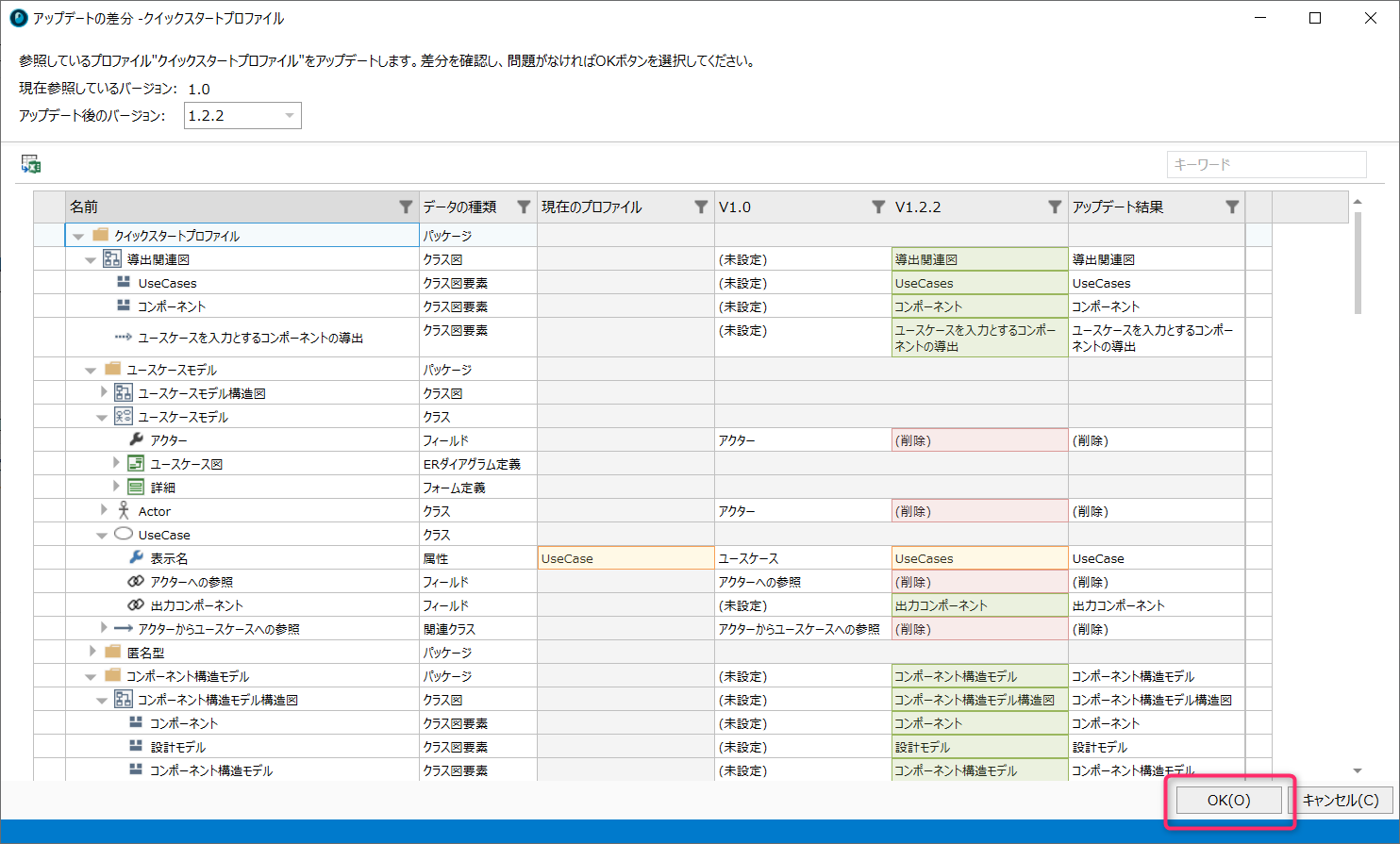This screenshot has height=844, width=1400.
Task: Select the コンポーネント row under コンポーネント構造モデル構造図
Action: click(653, 722)
